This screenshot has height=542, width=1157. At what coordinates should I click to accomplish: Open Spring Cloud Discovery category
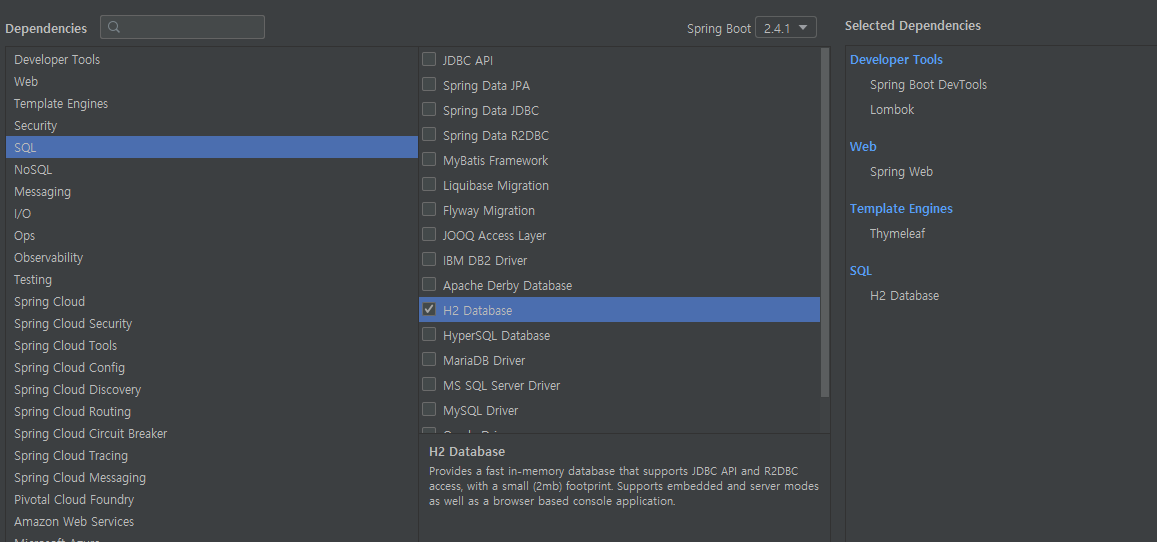212,389
